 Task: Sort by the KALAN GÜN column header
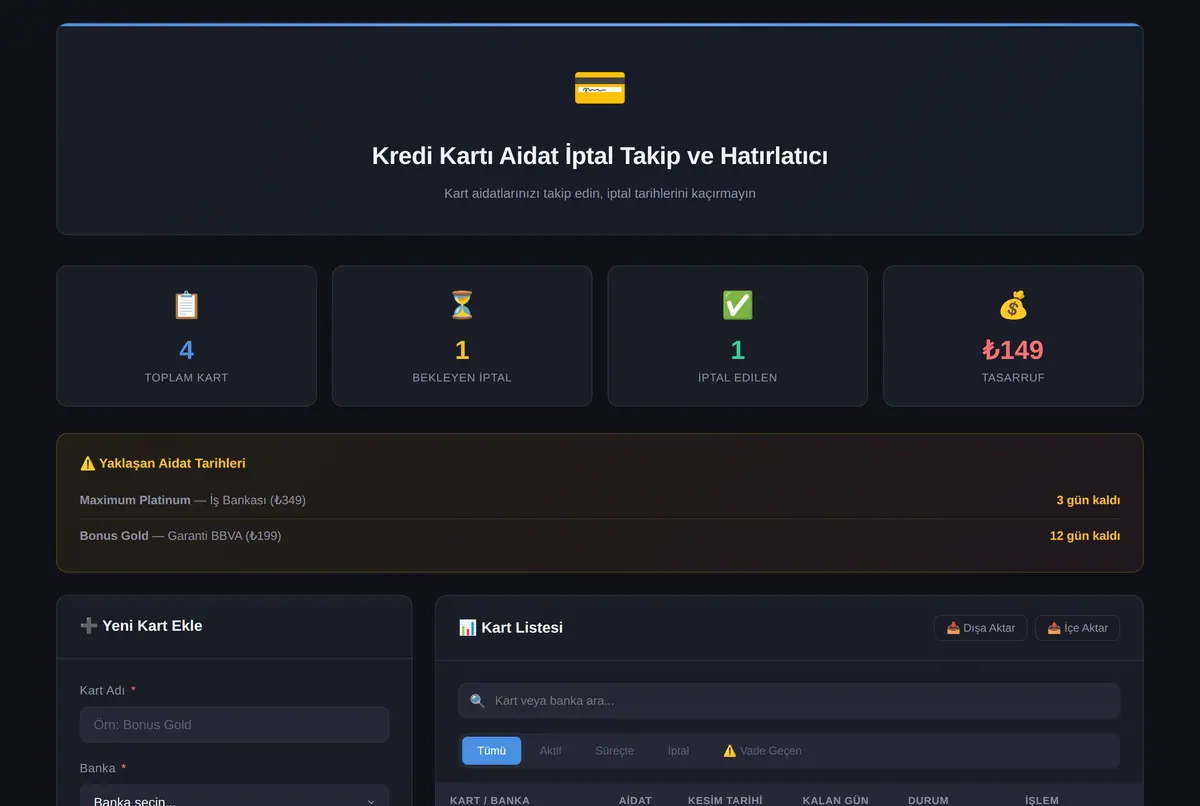click(x=836, y=800)
